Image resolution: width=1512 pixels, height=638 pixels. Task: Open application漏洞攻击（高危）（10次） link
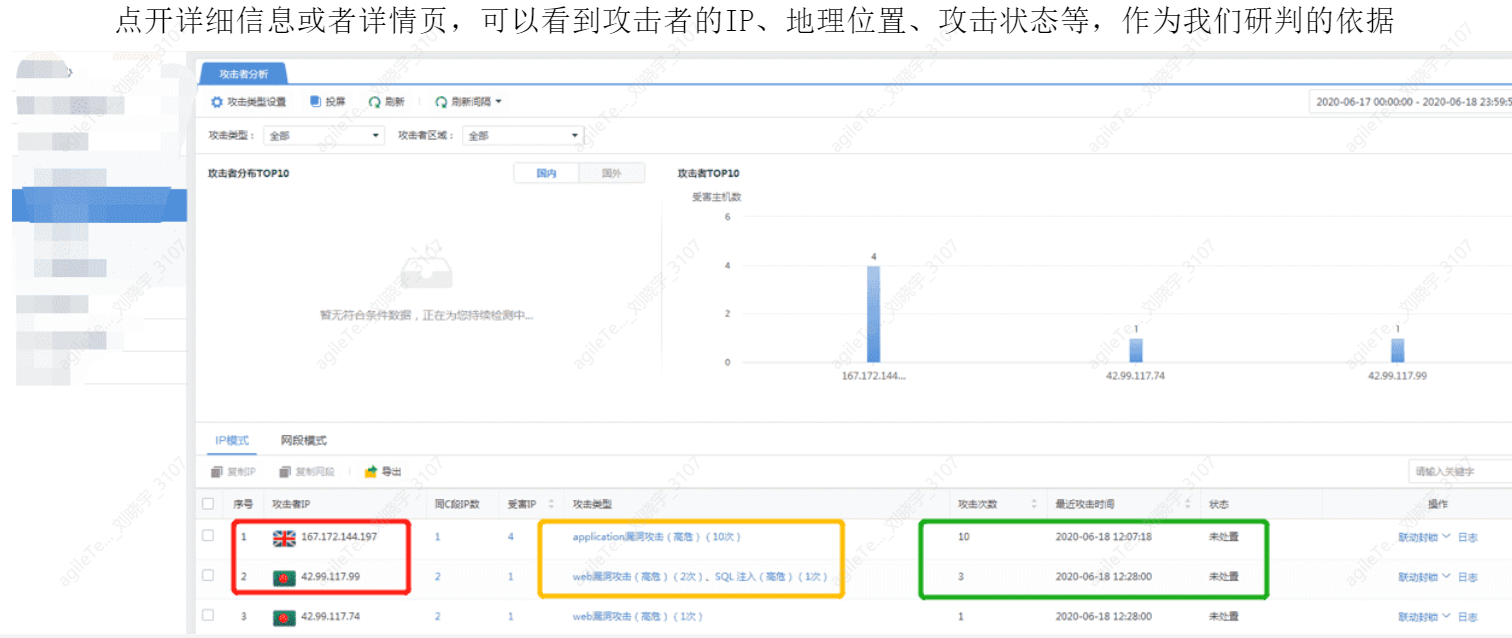point(657,537)
